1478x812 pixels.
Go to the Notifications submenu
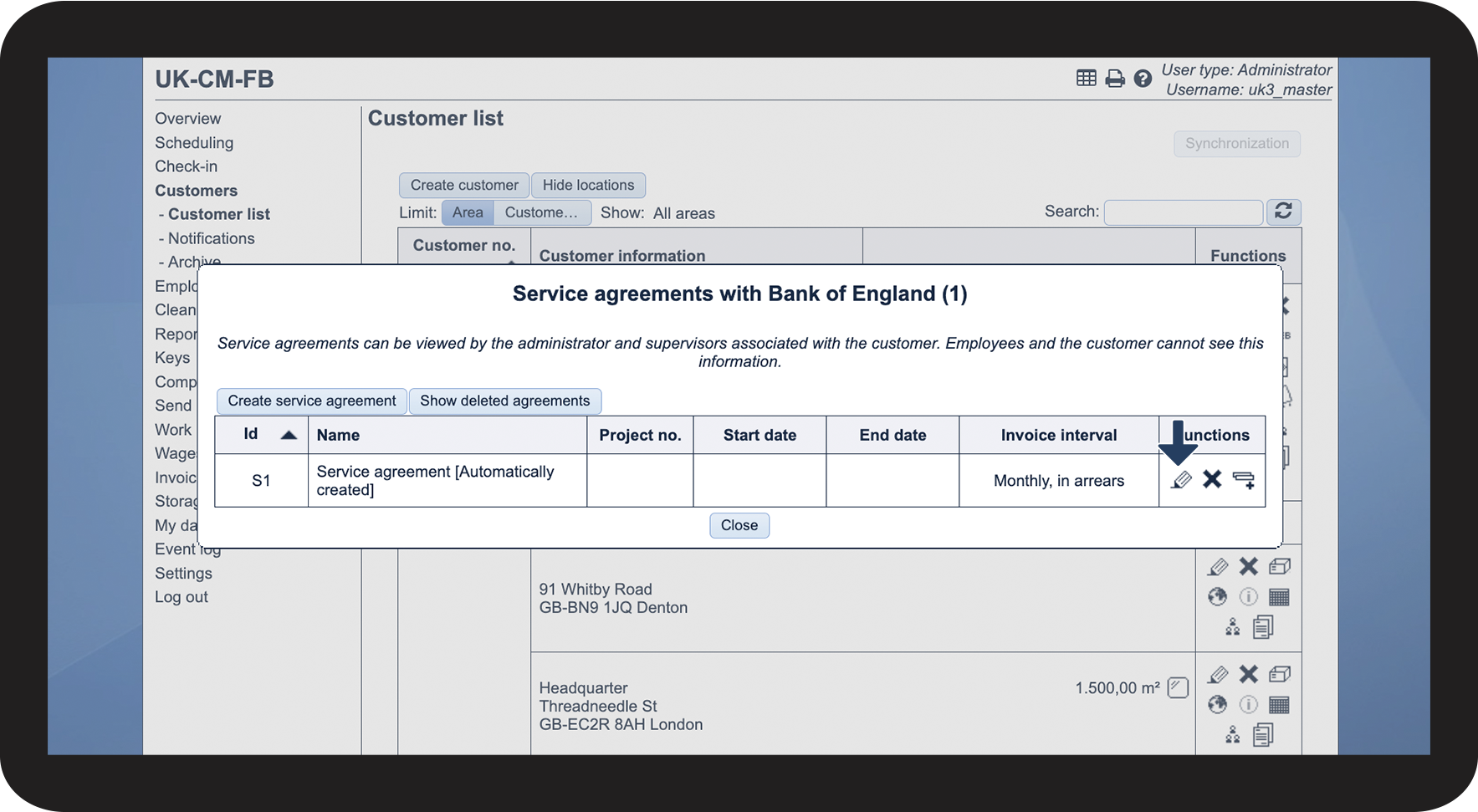(211, 238)
